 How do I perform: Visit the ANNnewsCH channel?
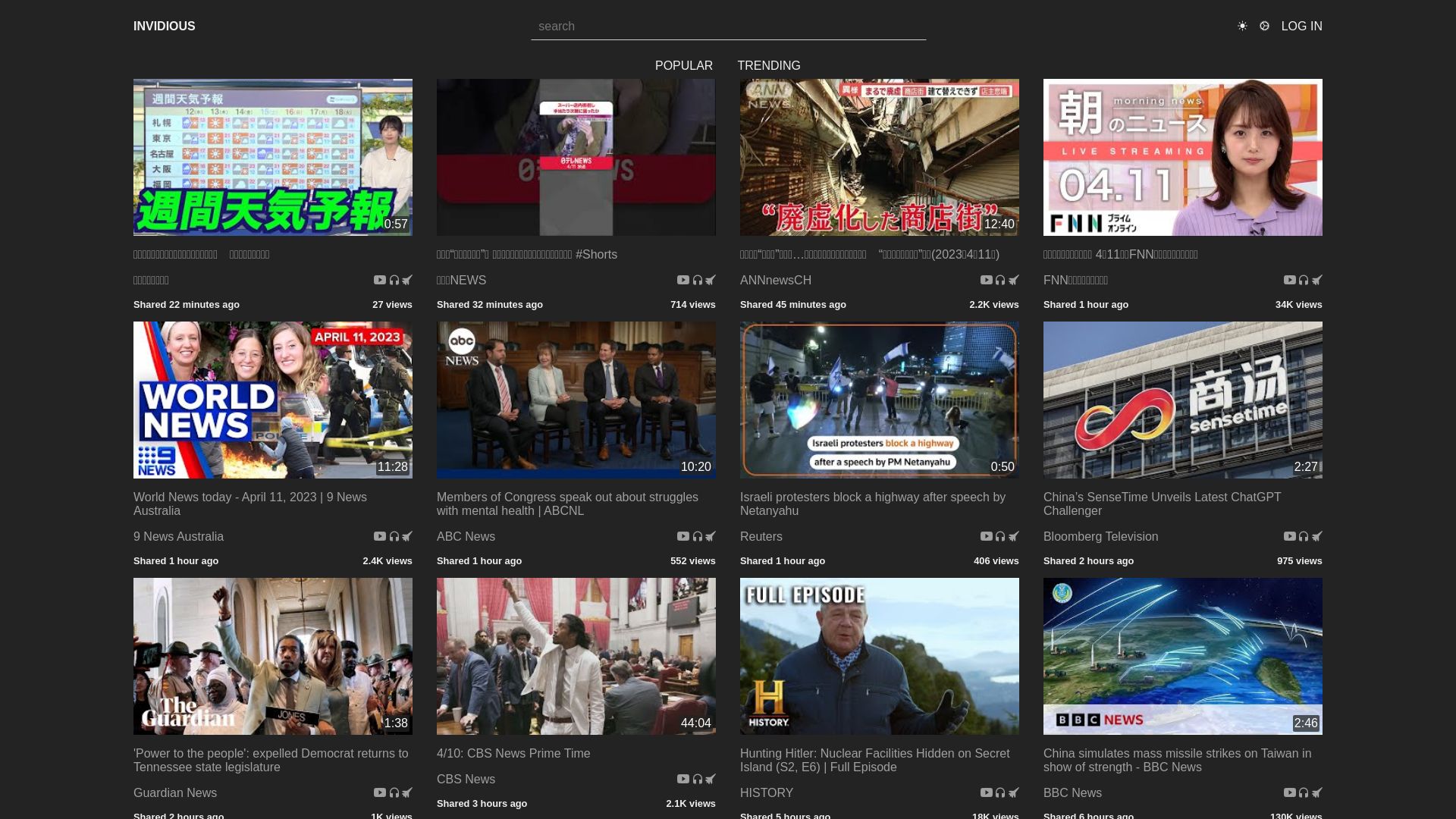(776, 281)
